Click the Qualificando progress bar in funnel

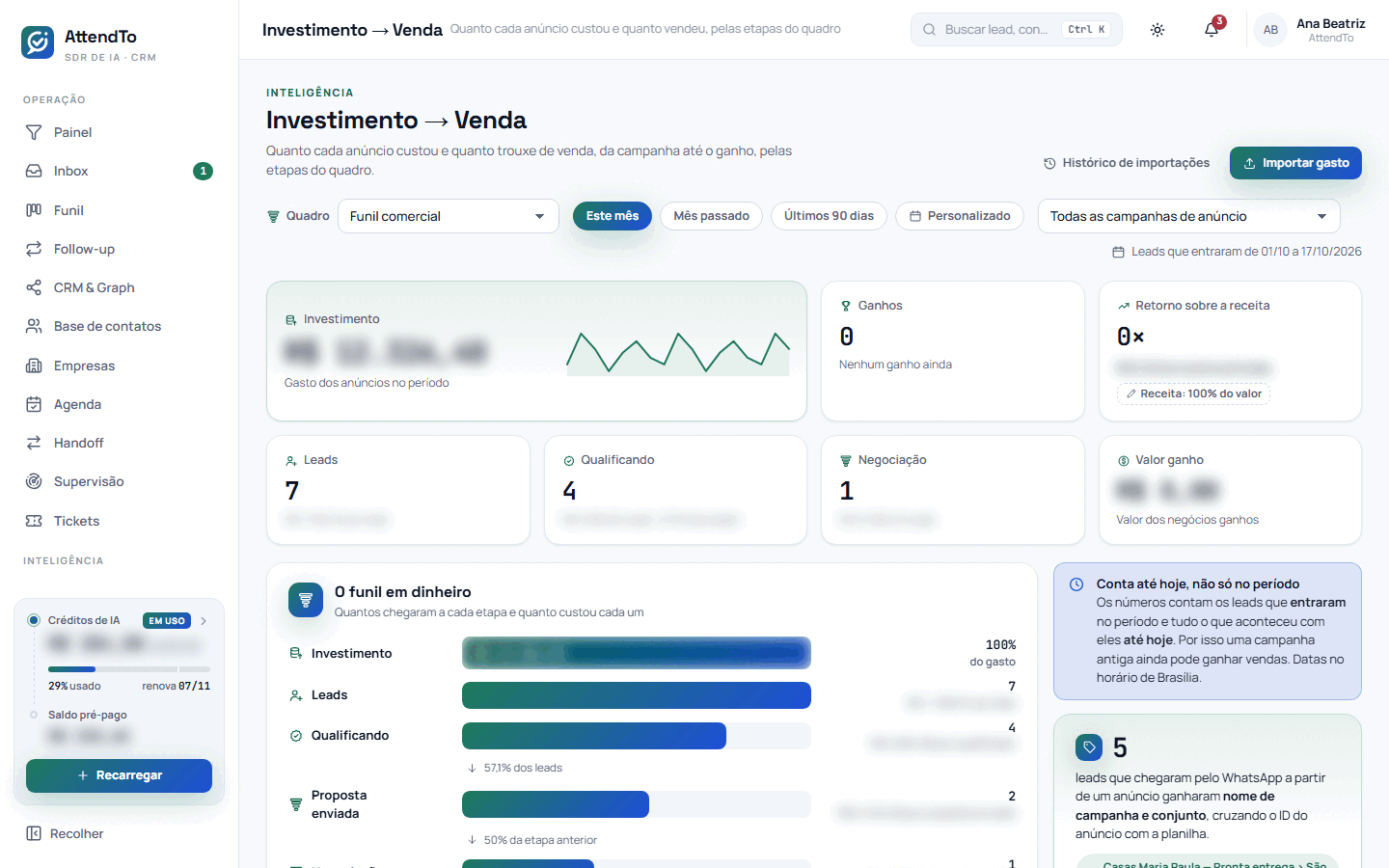[x=637, y=736]
